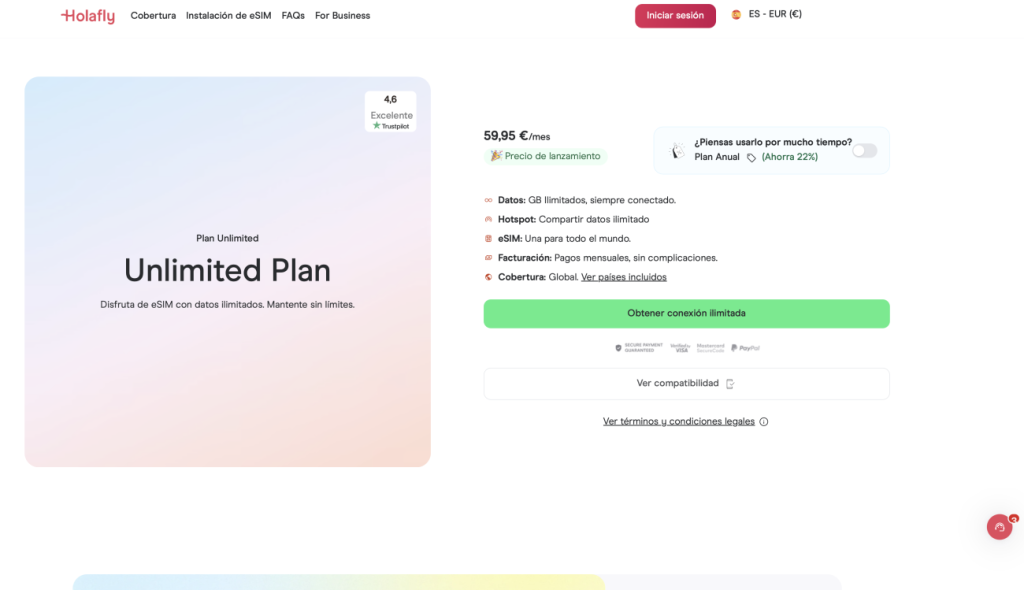Click the eSIM card icon

click(x=489, y=238)
